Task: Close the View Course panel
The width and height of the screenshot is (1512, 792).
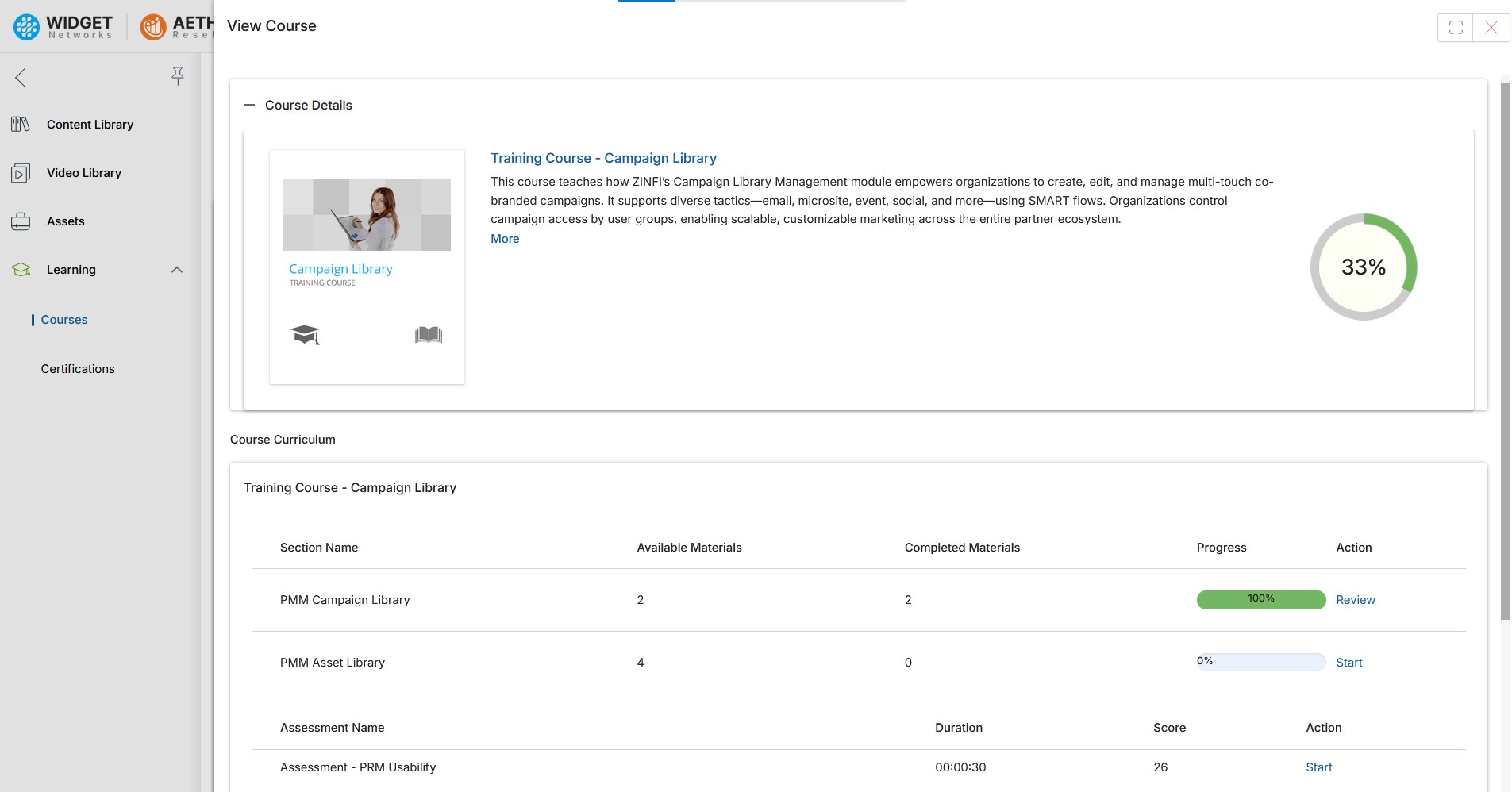Action: (x=1491, y=28)
